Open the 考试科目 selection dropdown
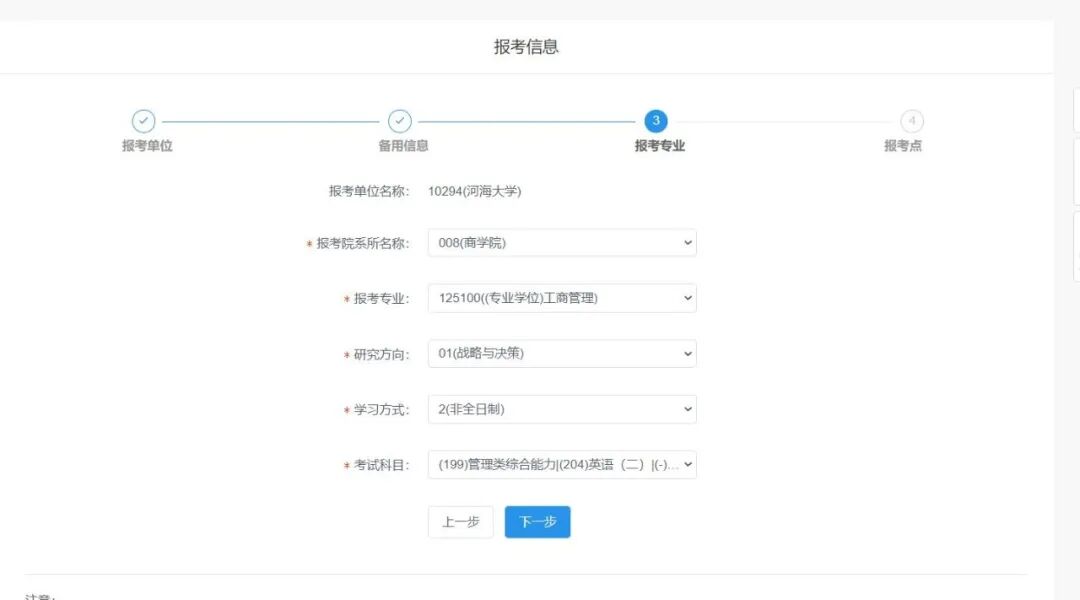The image size is (1080, 600). (562, 464)
